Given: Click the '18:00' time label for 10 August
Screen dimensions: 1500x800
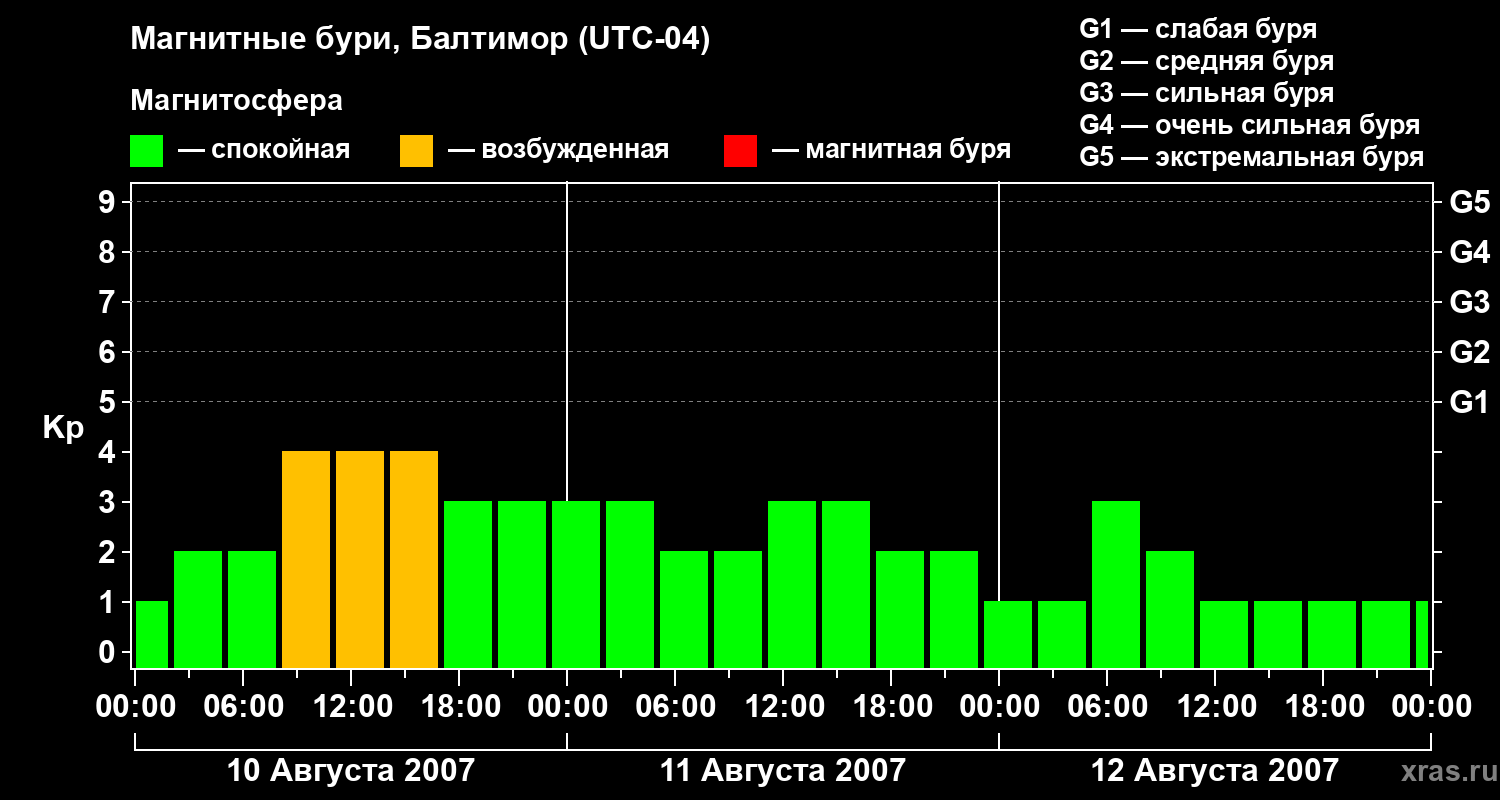Looking at the screenshot, I should coord(460,707).
